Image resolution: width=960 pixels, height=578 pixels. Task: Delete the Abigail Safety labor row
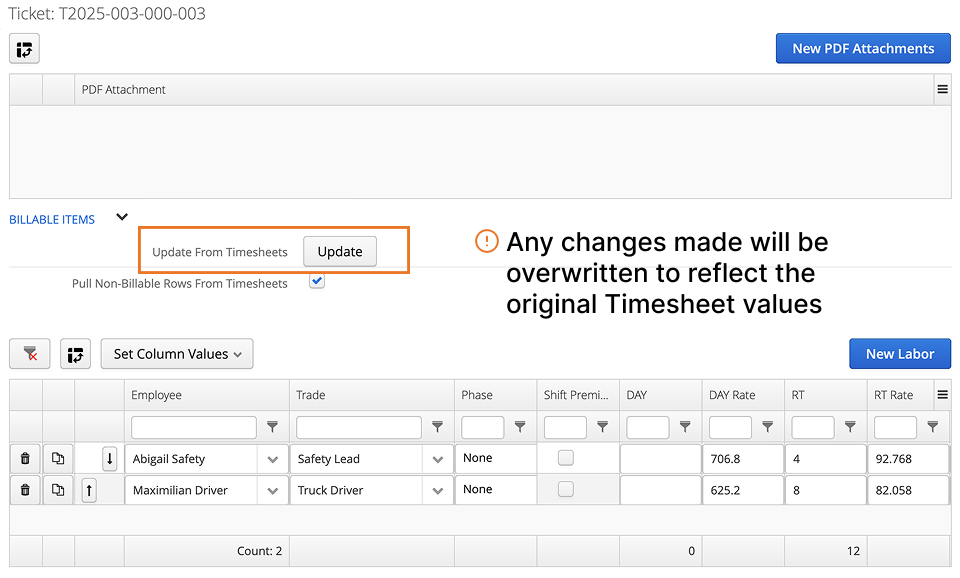pyautogui.click(x=25, y=458)
